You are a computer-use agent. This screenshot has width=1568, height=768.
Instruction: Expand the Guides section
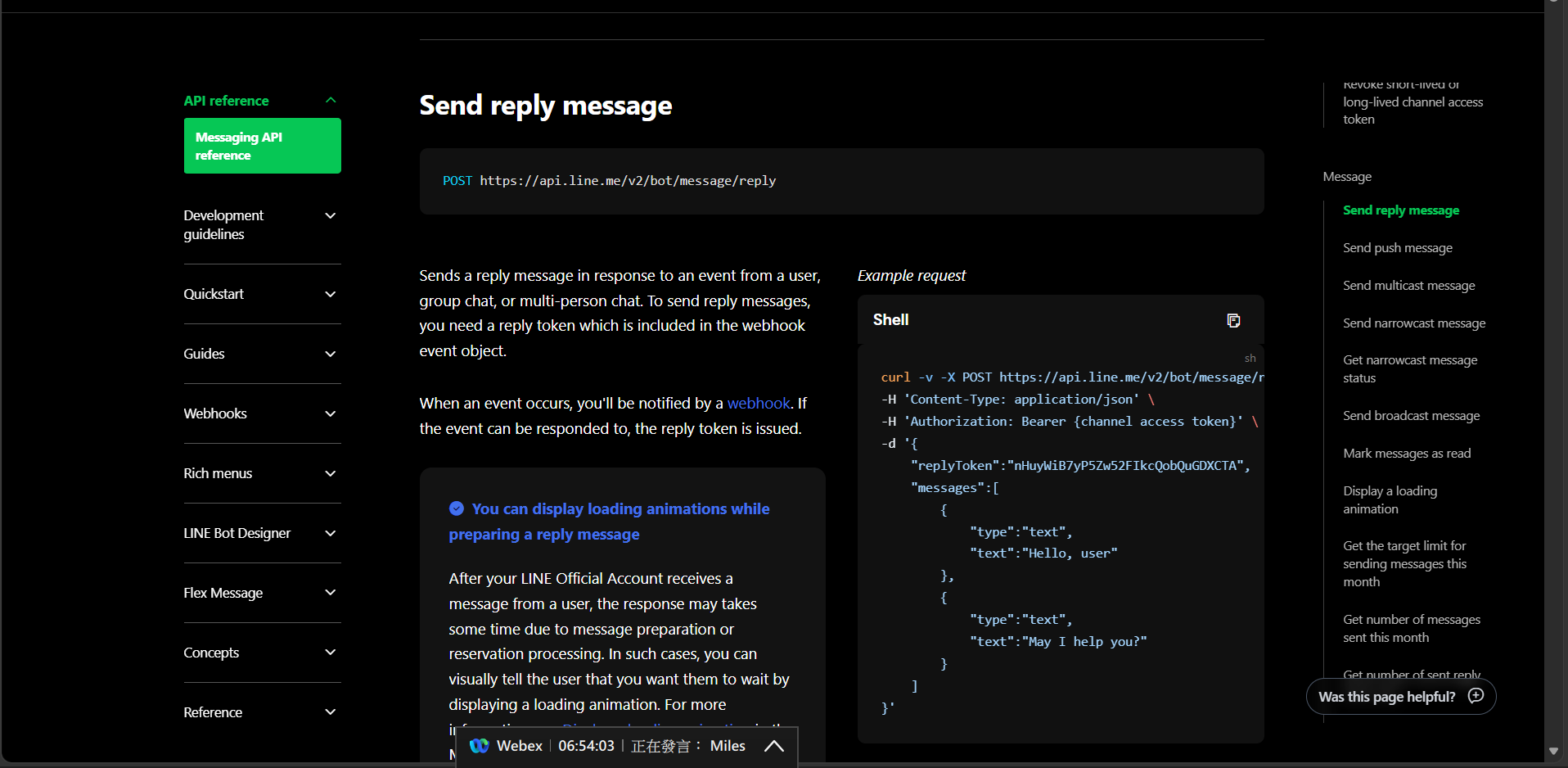coord(331,355)
